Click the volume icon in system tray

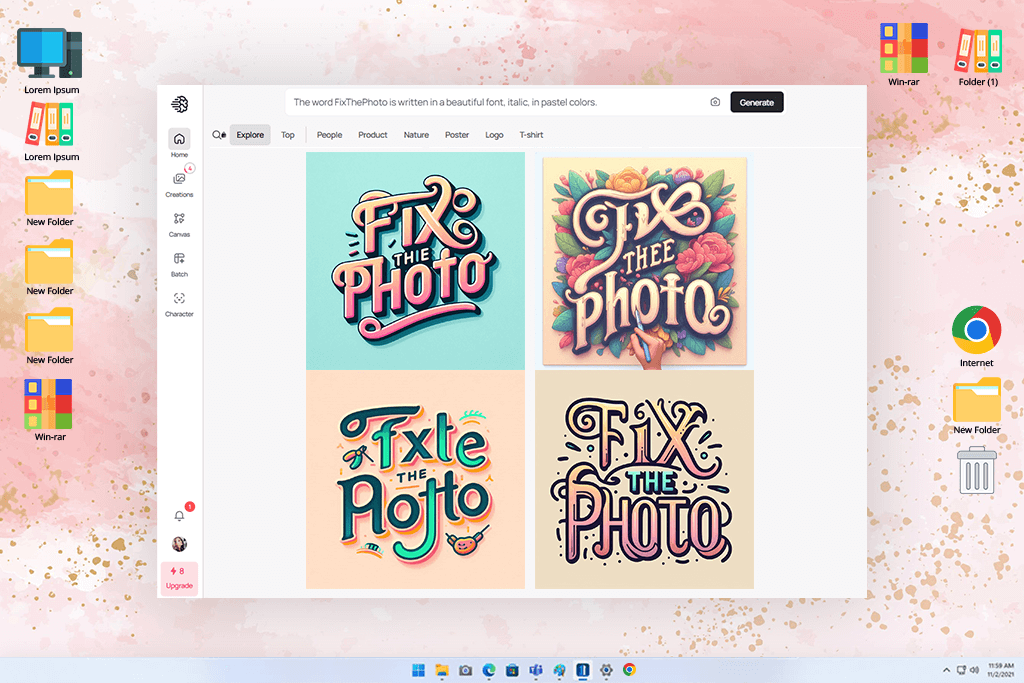click(x=974, y=670)
